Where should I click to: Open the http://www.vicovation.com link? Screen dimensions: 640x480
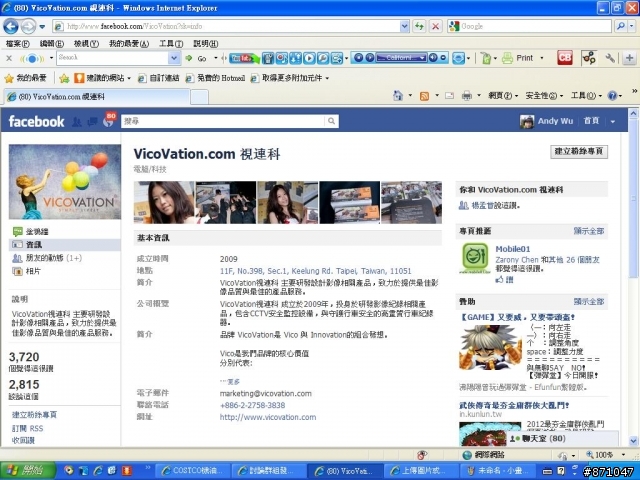click(x=268, y=417)
